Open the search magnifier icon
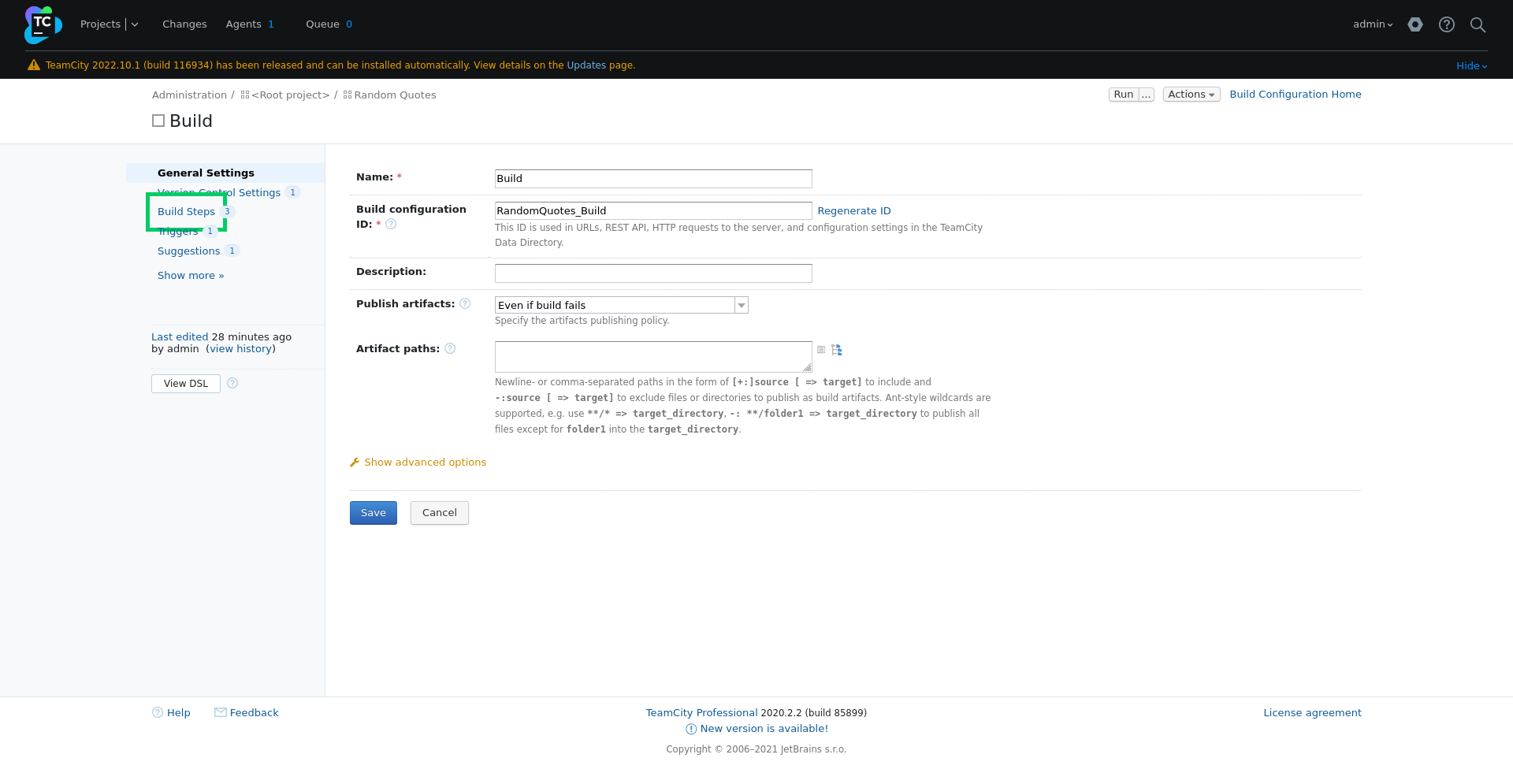 1478,24
